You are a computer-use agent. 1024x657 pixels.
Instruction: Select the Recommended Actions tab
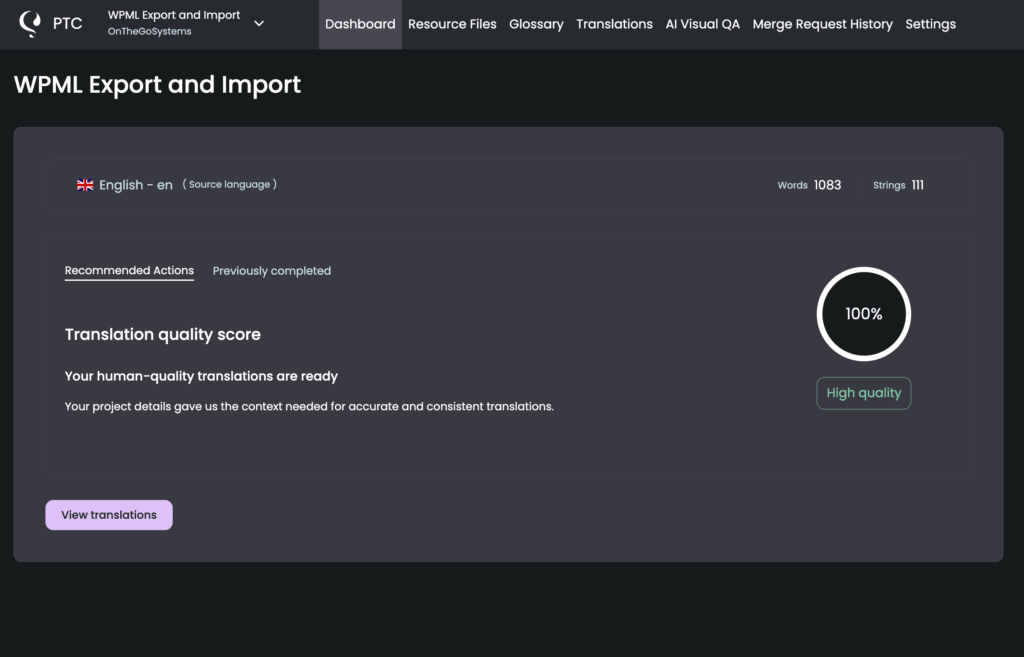[129, 271]
